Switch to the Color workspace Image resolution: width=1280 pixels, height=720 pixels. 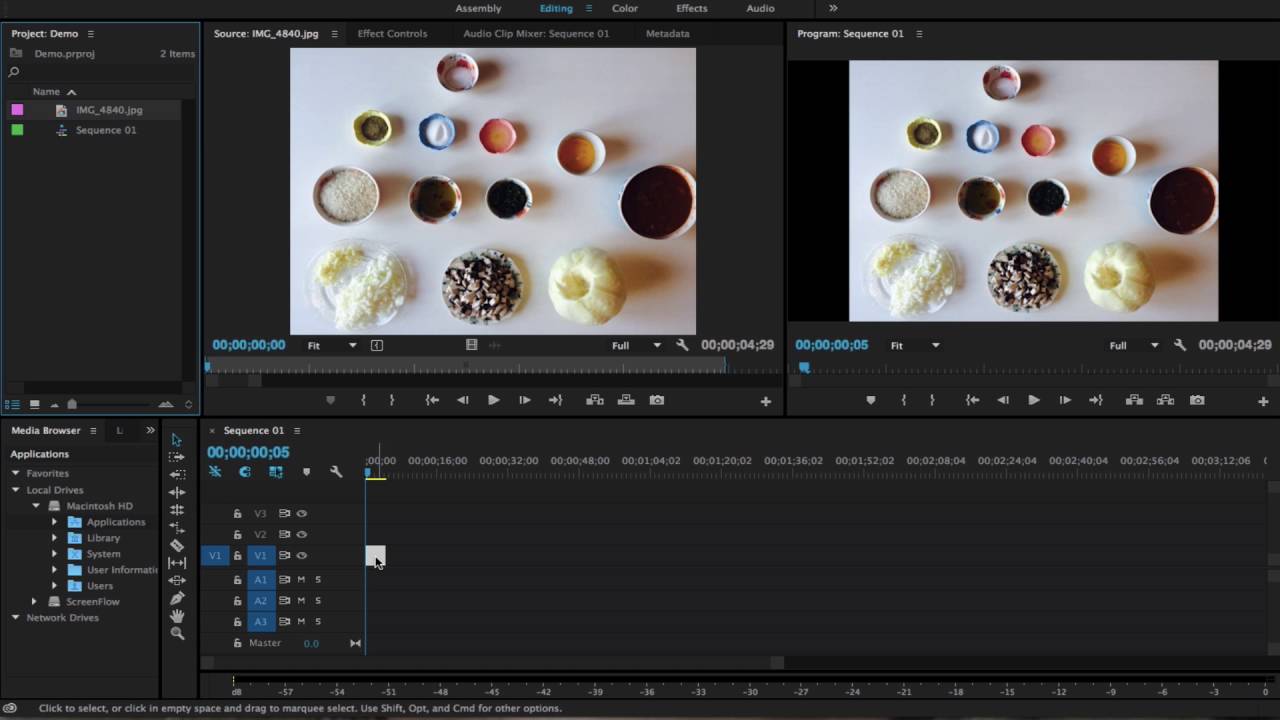(625, 8)
